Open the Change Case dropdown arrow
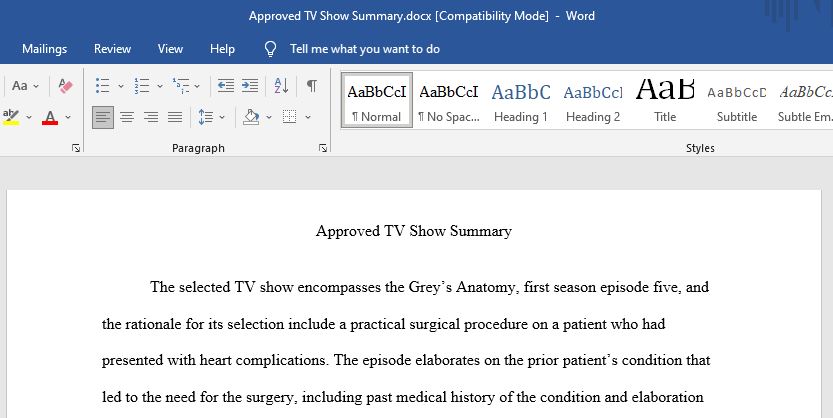Screen dimensions: 833x418 tap(36, 86)
